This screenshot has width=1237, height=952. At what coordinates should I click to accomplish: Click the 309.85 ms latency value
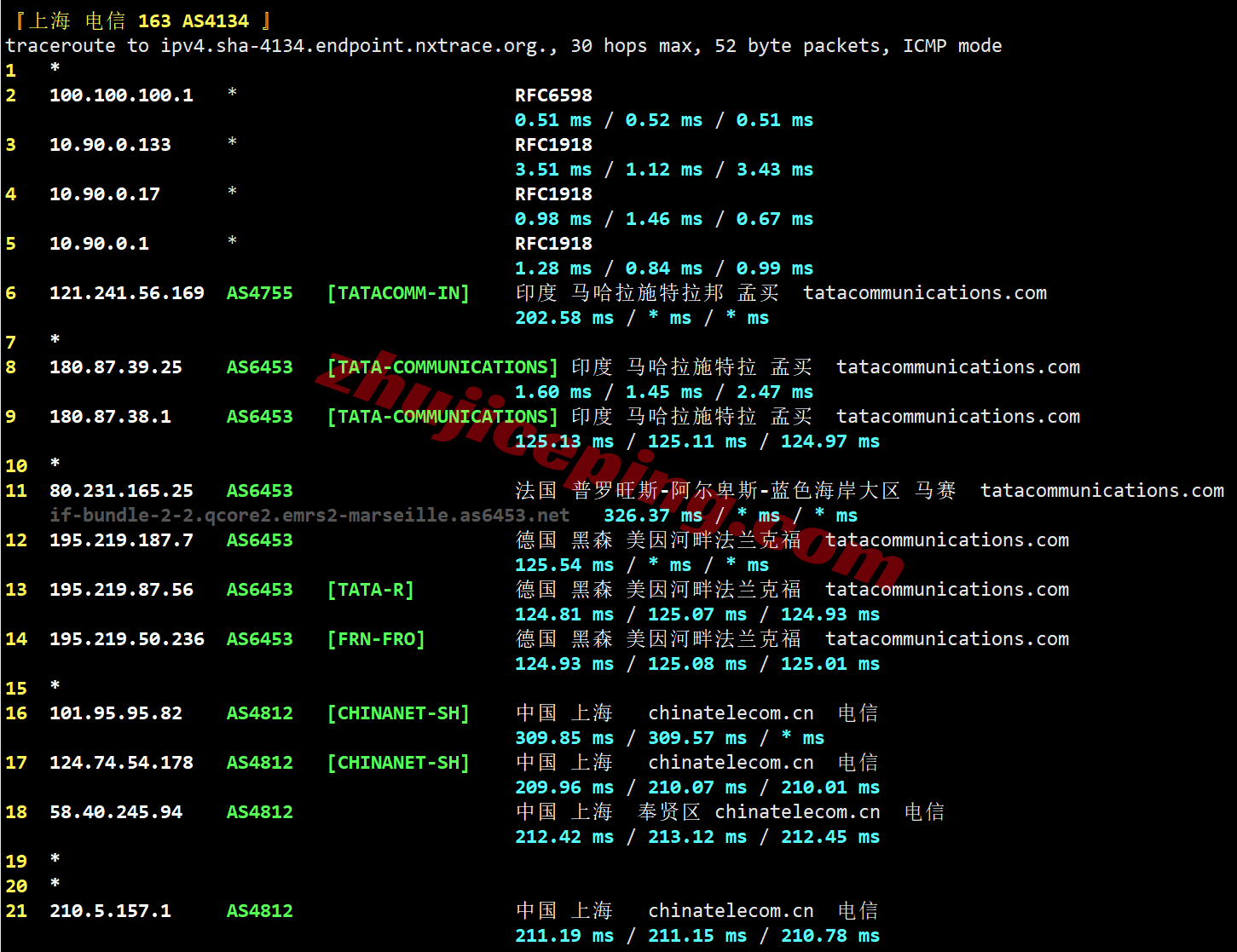(564, 738)
